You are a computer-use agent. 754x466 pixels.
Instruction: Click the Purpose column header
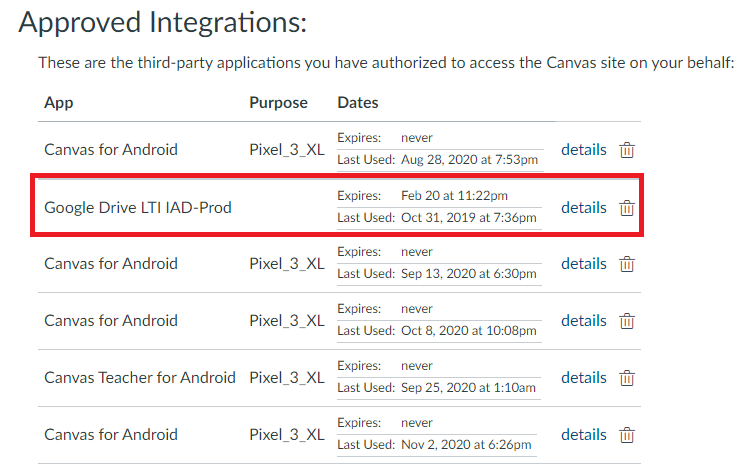[x=278, y=102]
